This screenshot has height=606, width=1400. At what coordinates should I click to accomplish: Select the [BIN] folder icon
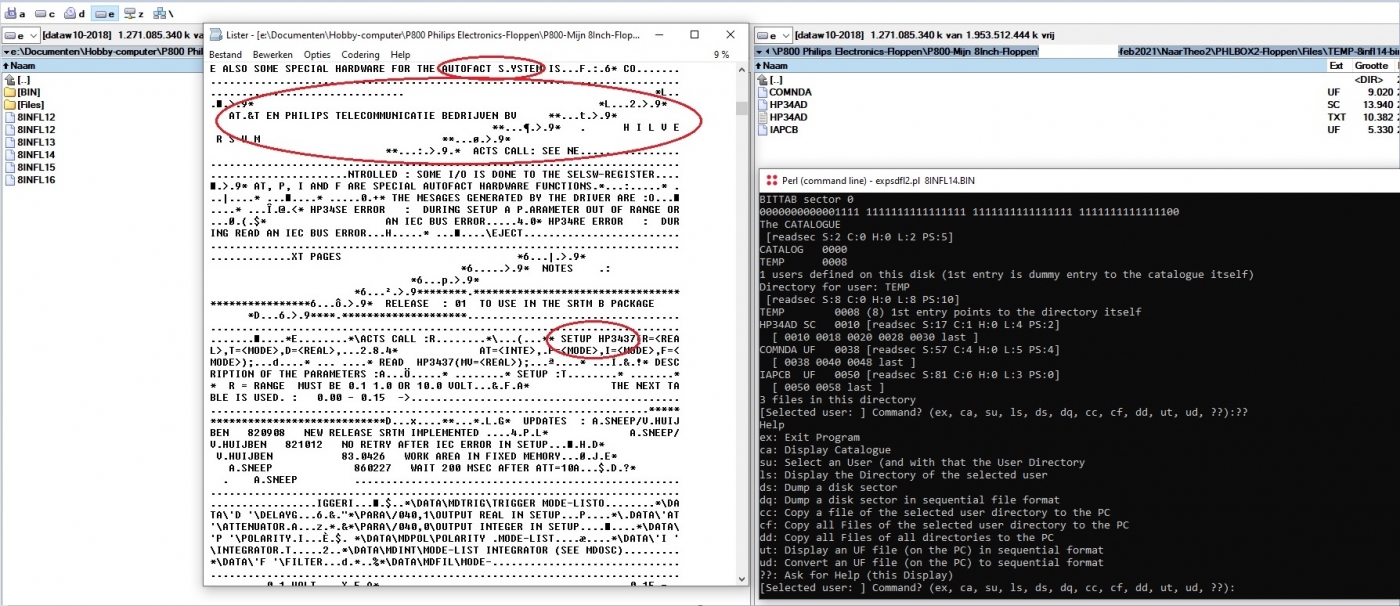(x=10, y=92)
